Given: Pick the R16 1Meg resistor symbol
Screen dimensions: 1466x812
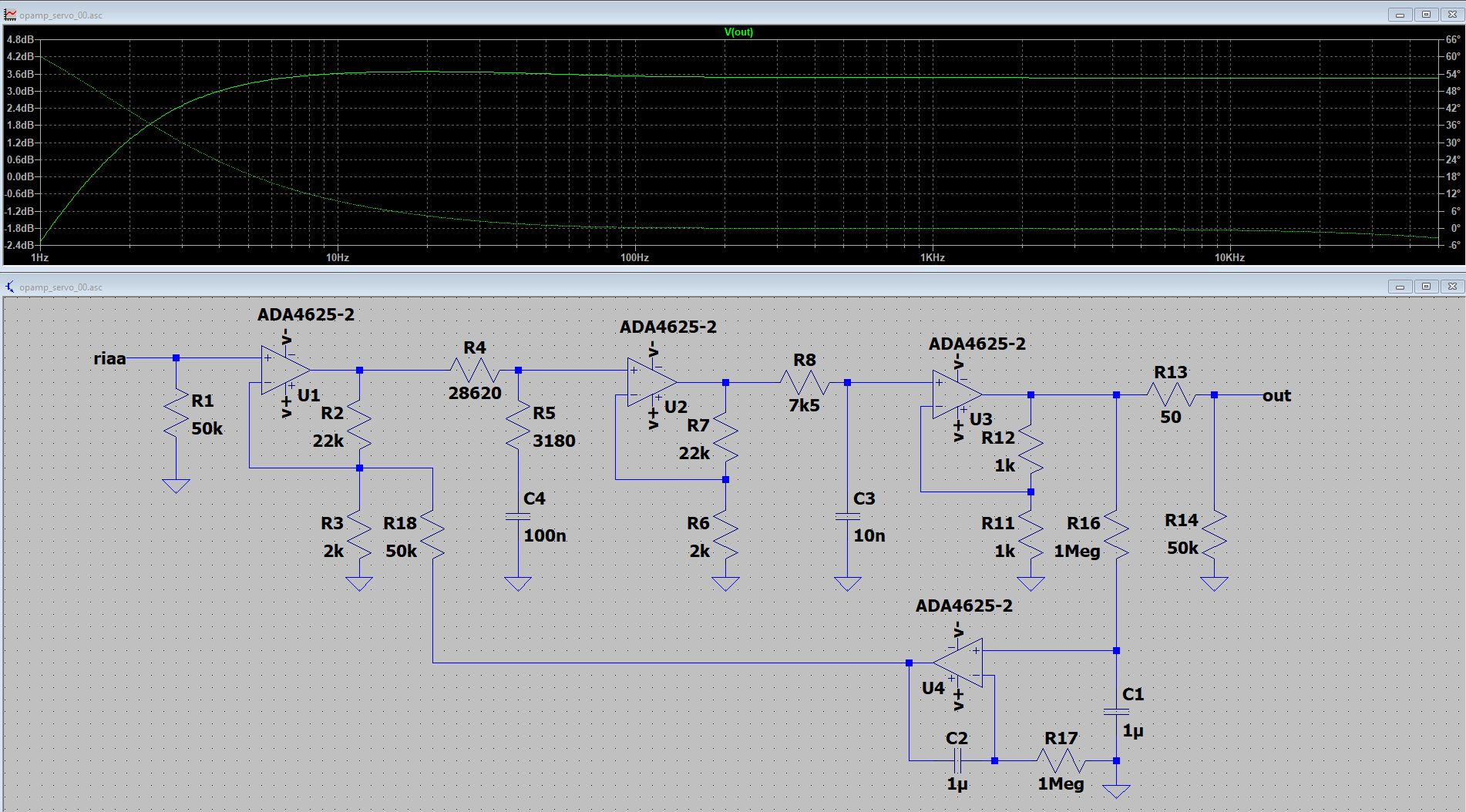Looking at the screenshot, I should tap(1117, 534).
